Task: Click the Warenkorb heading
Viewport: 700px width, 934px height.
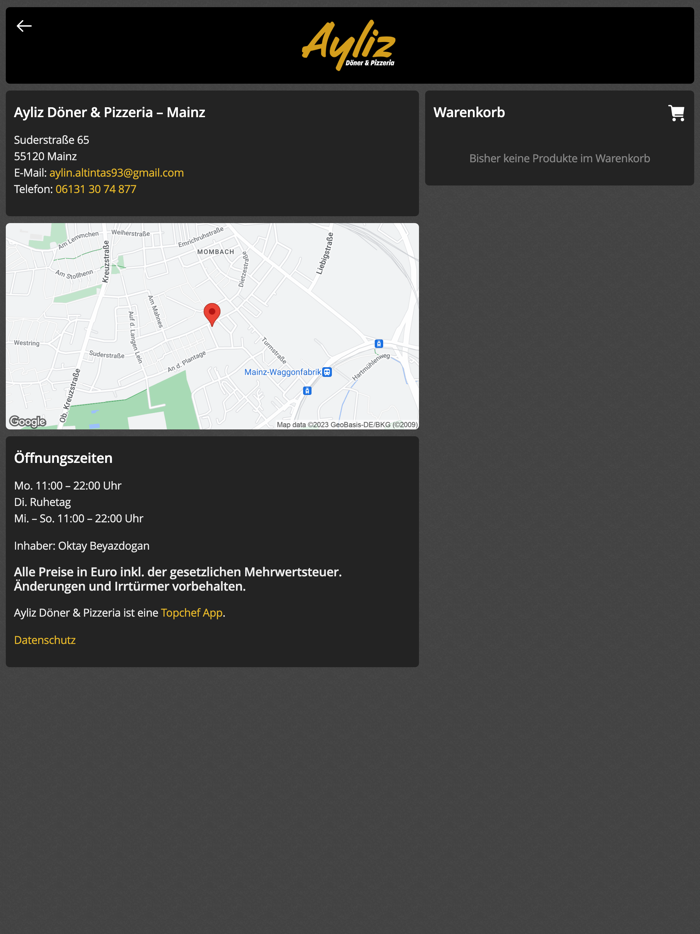Action: 469,113
